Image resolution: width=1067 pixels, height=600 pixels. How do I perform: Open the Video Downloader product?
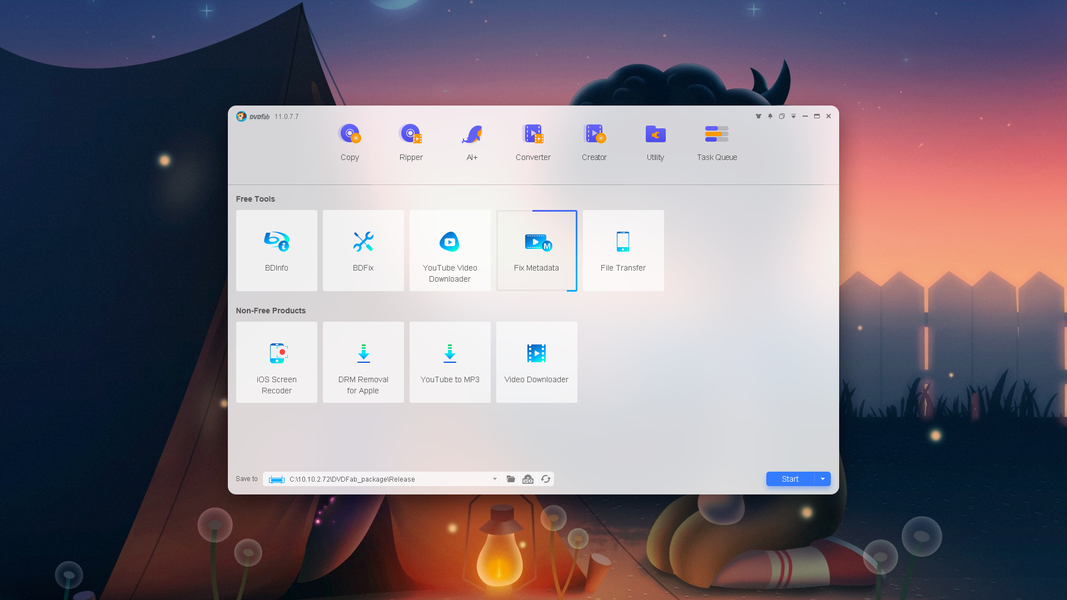[537, 362]
